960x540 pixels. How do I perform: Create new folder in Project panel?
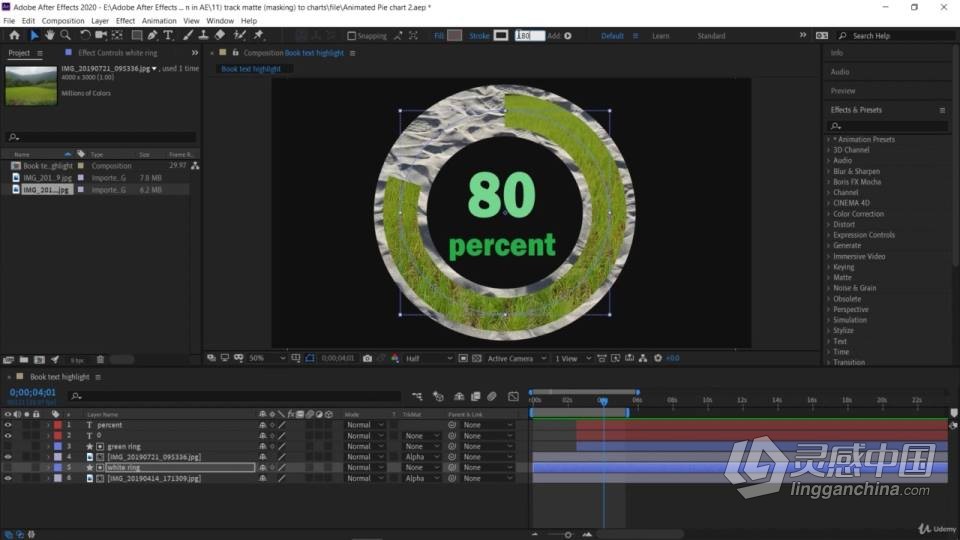pos(24,360)
